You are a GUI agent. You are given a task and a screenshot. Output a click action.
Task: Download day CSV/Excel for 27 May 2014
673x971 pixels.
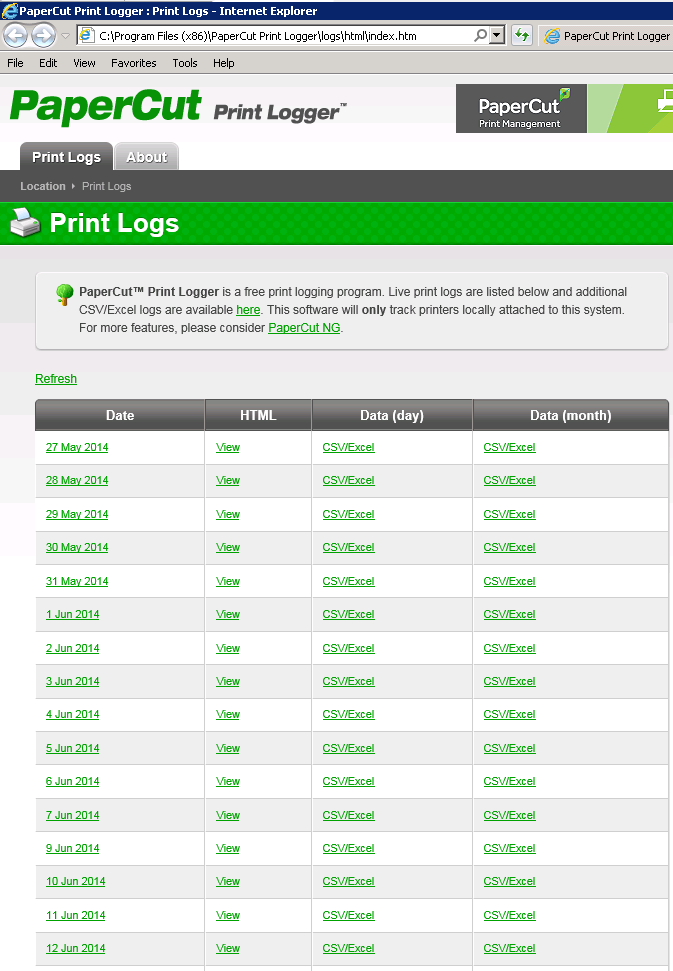(x=349, y=447)
